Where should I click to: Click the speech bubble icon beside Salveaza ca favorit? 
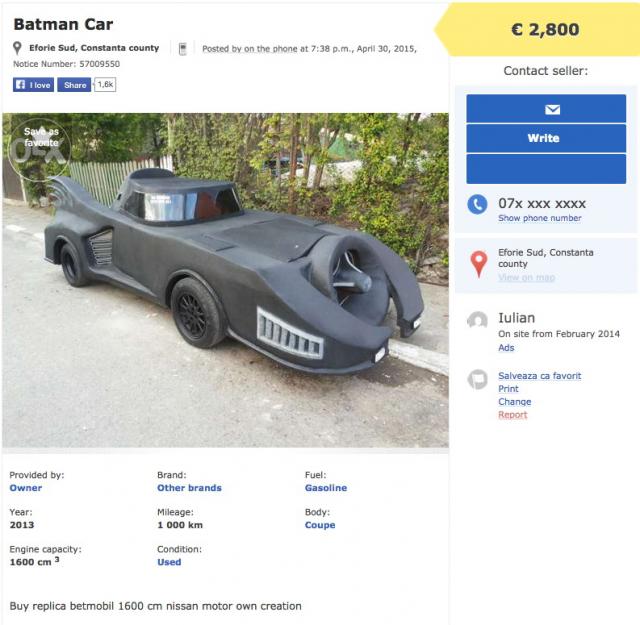pyautogui.click(x=478, y=379)
